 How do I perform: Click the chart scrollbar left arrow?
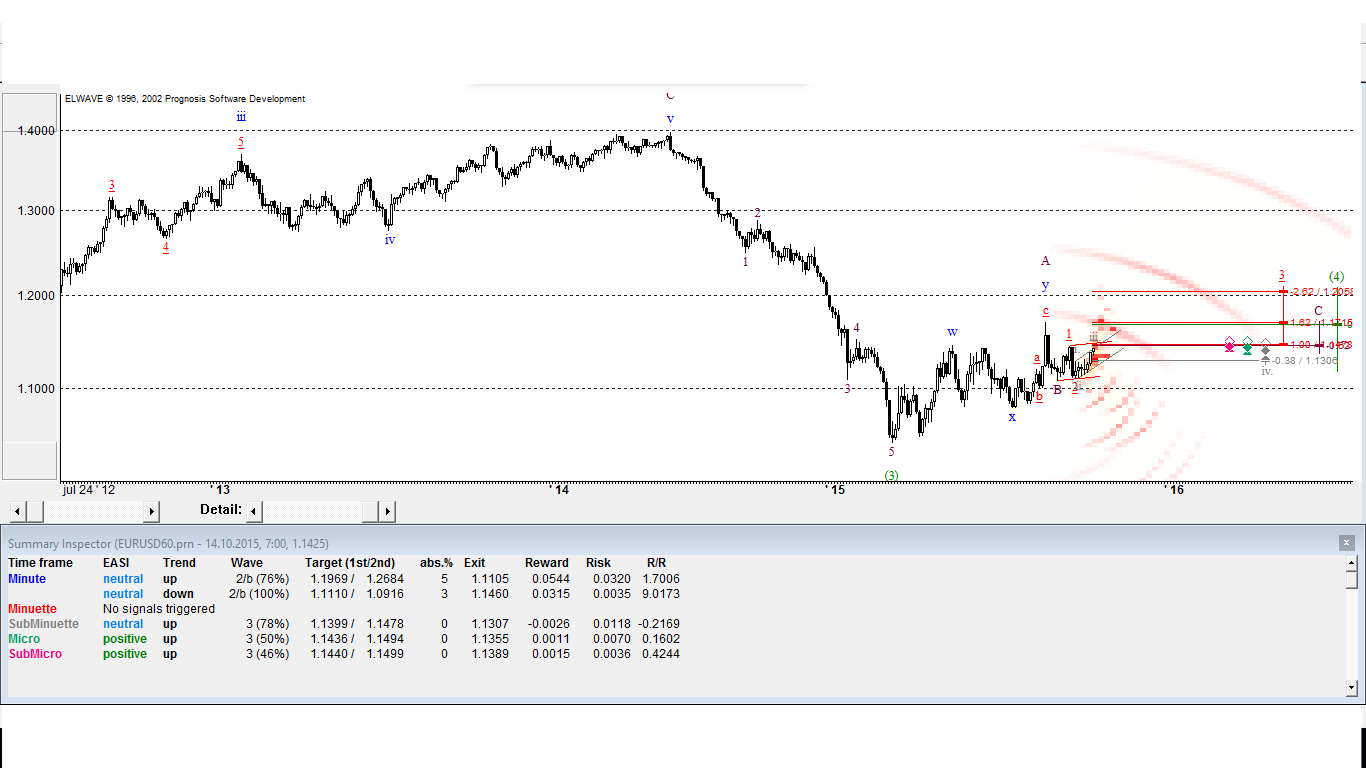(16, 511)
